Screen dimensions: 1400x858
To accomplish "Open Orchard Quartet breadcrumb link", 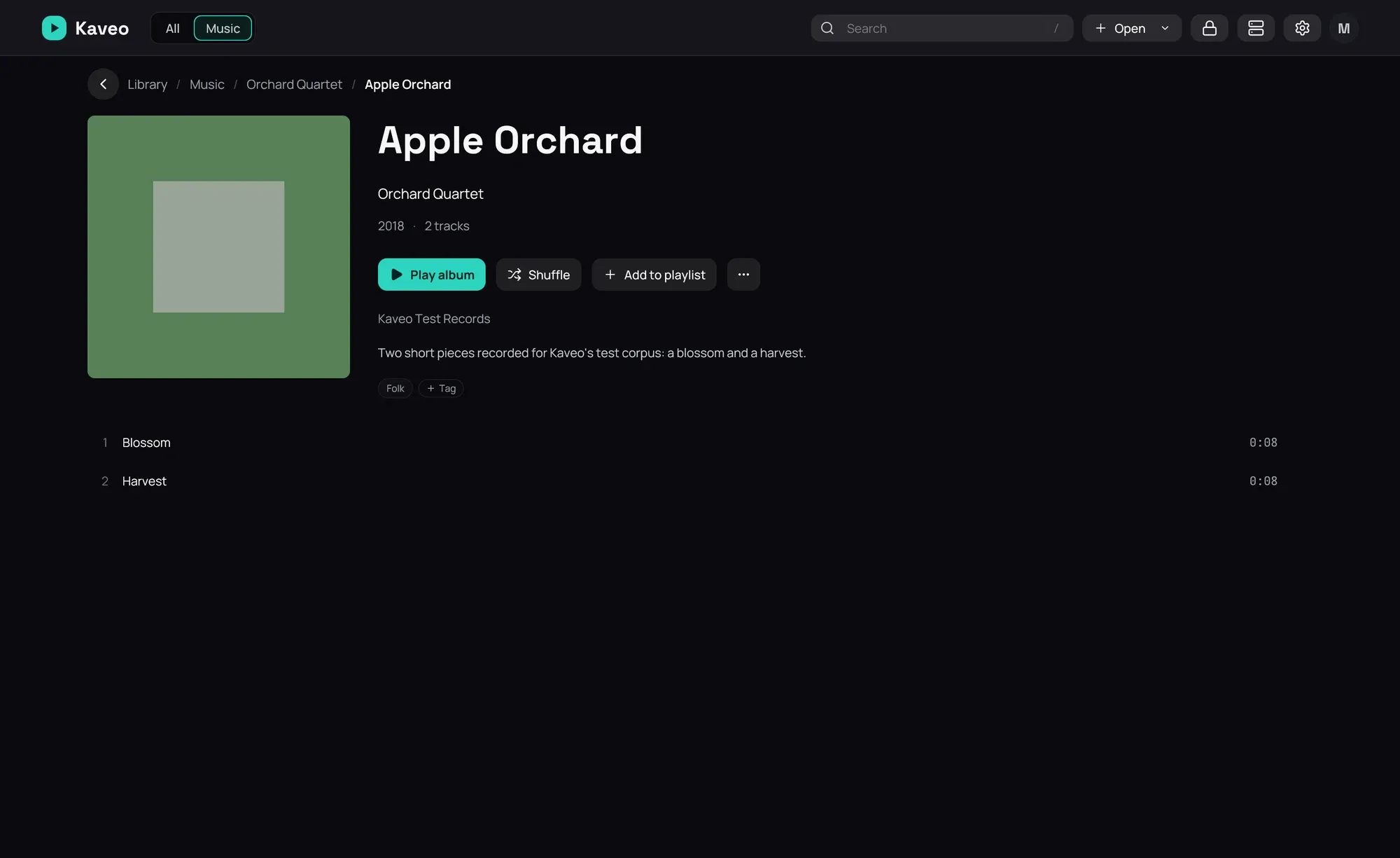I will [294, 84].
